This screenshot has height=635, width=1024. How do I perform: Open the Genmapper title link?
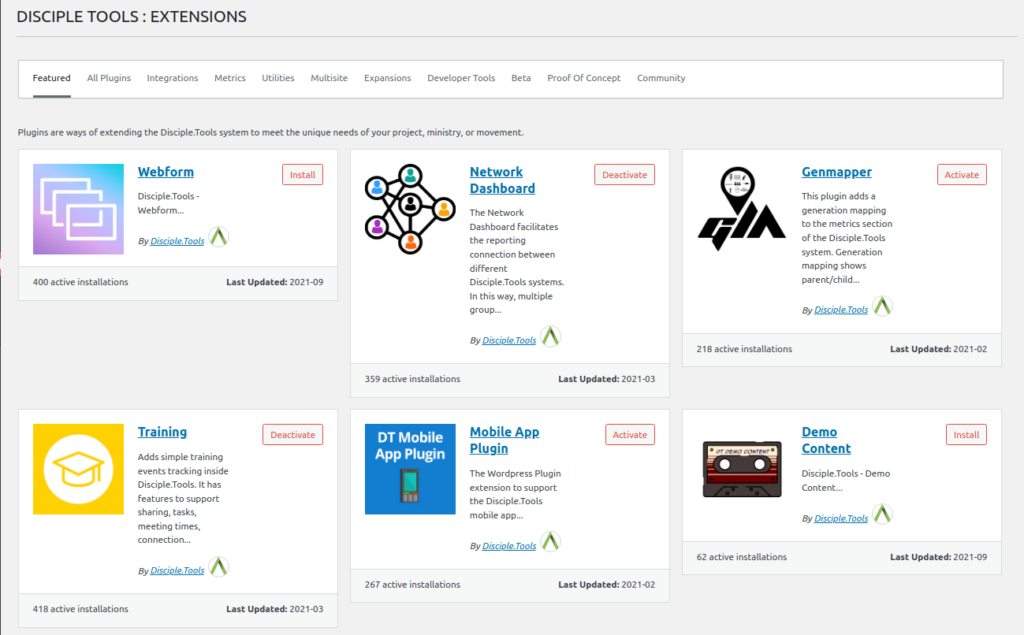[837, 172]
